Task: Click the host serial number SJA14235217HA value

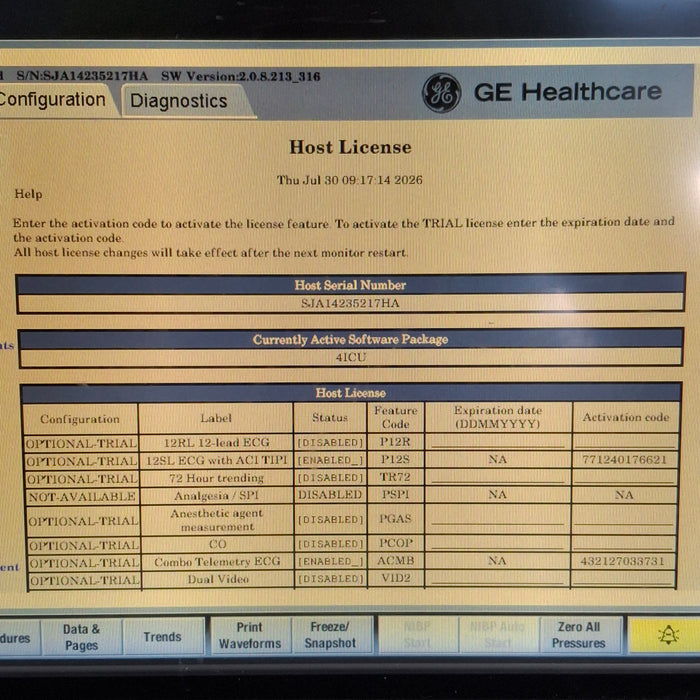Action: tap(350, 303)
